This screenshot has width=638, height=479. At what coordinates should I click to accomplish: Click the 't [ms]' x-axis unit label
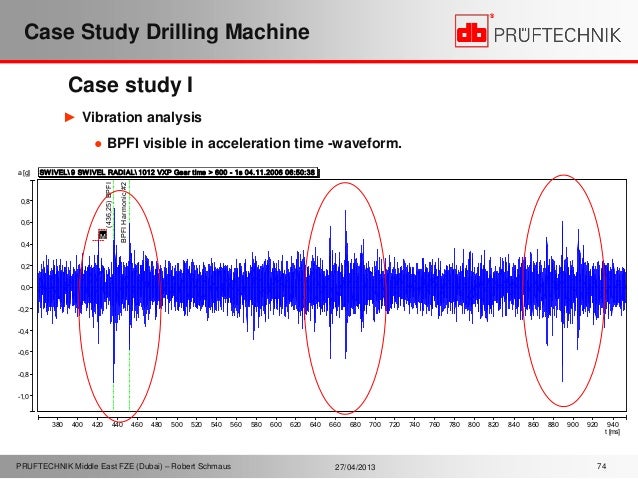(612, 432)
